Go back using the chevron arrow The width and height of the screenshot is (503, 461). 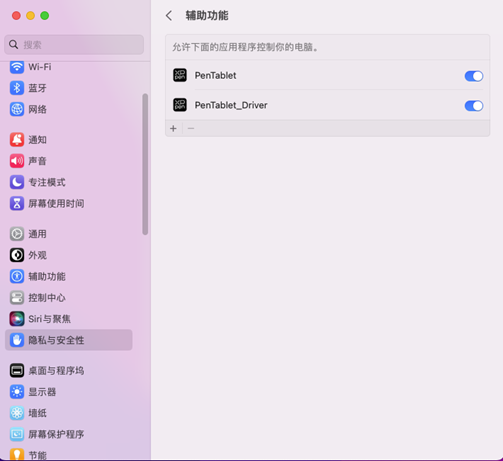click(169, 16)
